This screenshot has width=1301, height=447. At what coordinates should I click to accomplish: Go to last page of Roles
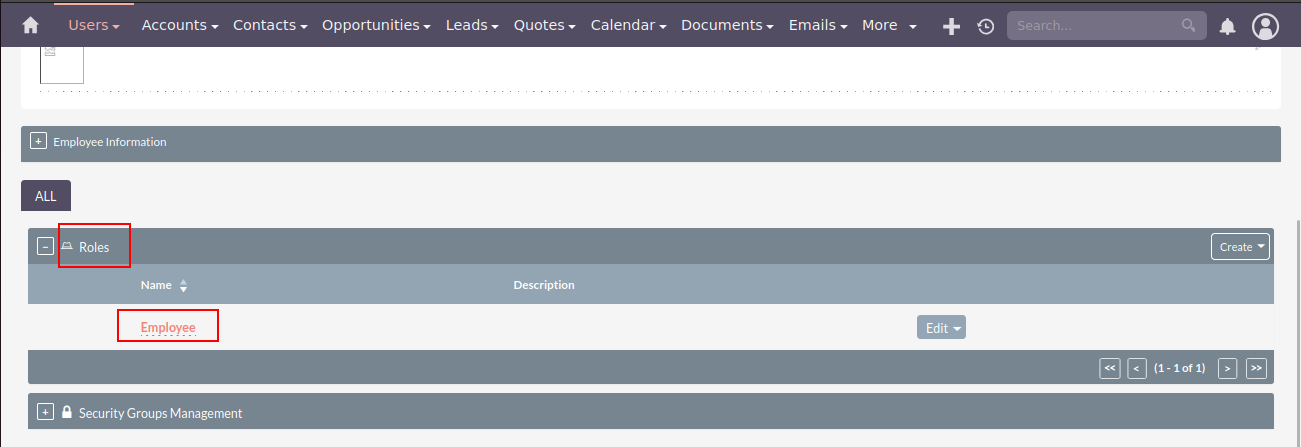pos(1256,368)
